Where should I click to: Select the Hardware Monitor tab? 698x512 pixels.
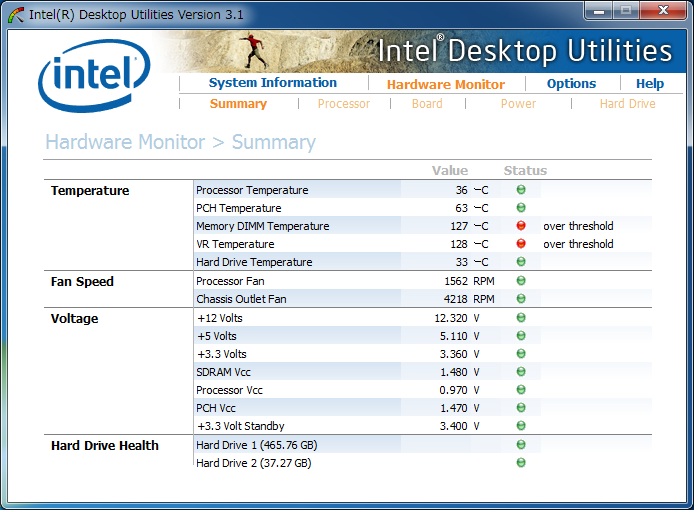pyautogui.click(x=446, y=84)
